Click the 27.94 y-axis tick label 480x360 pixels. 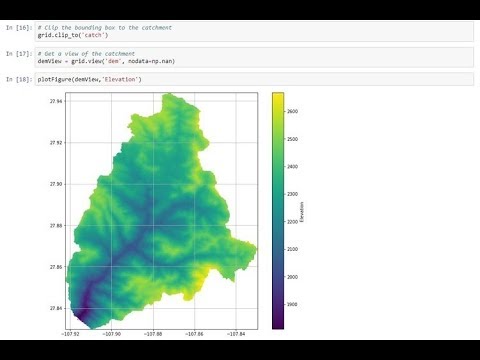tap(56, 101)
